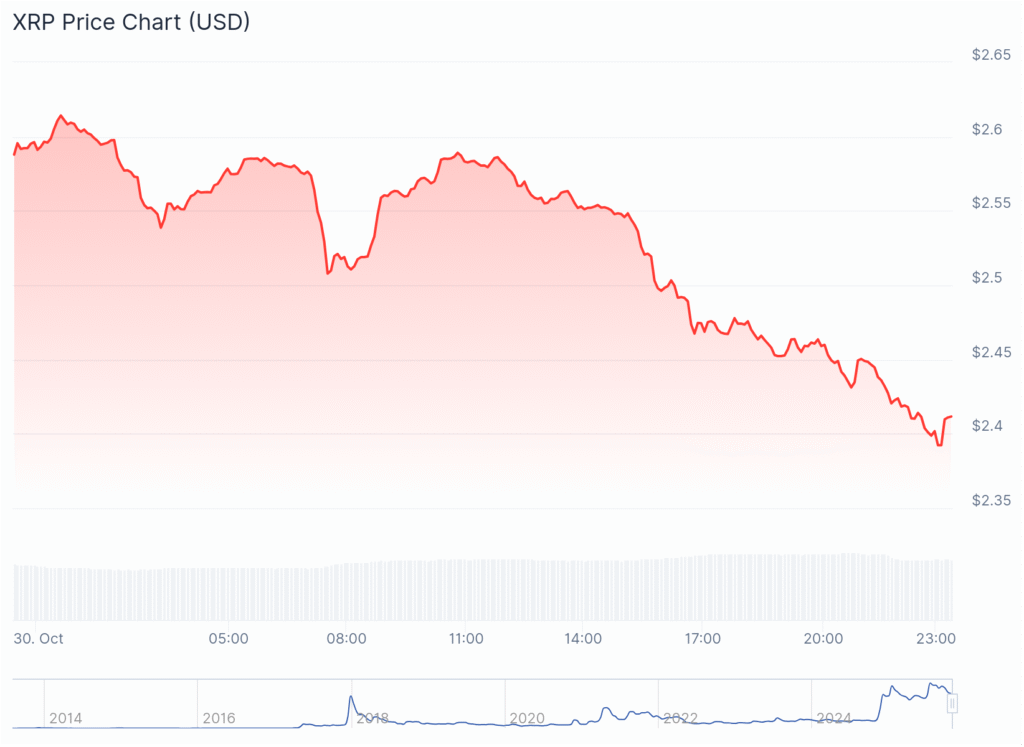The image size is (1024, 747).
Task: Click the 23:00 time axis label
Action: click(x=934, y=638)
